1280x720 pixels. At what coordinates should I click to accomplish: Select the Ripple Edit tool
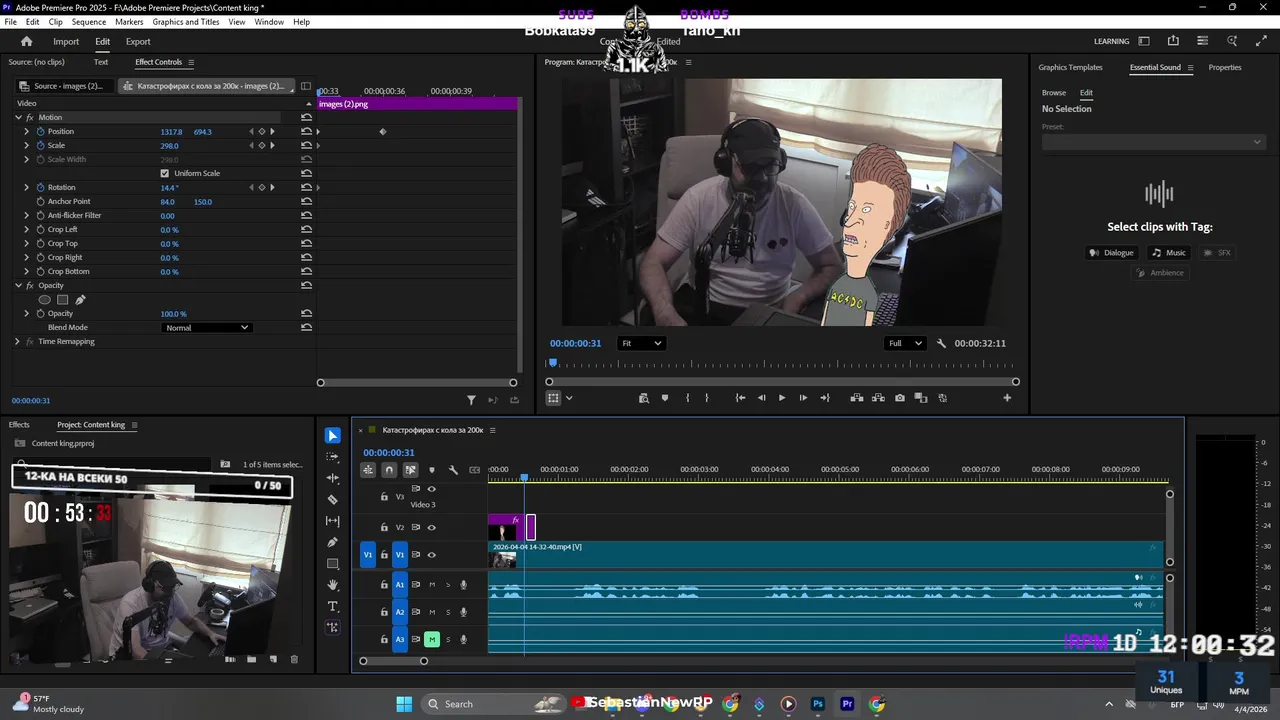point(333,478)
